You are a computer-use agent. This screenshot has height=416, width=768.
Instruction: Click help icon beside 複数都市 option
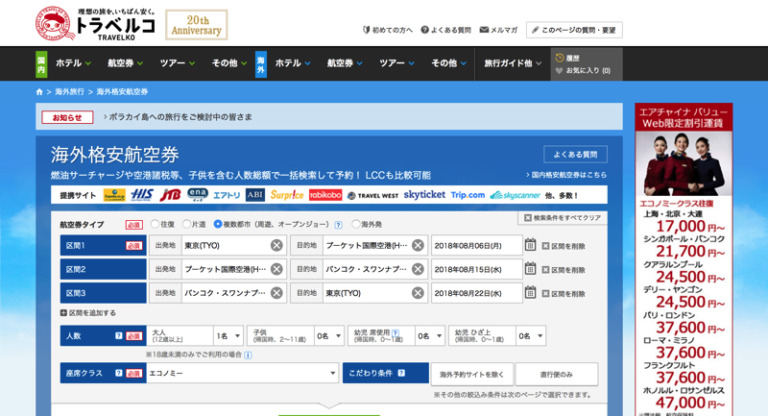tap(338, 225)
